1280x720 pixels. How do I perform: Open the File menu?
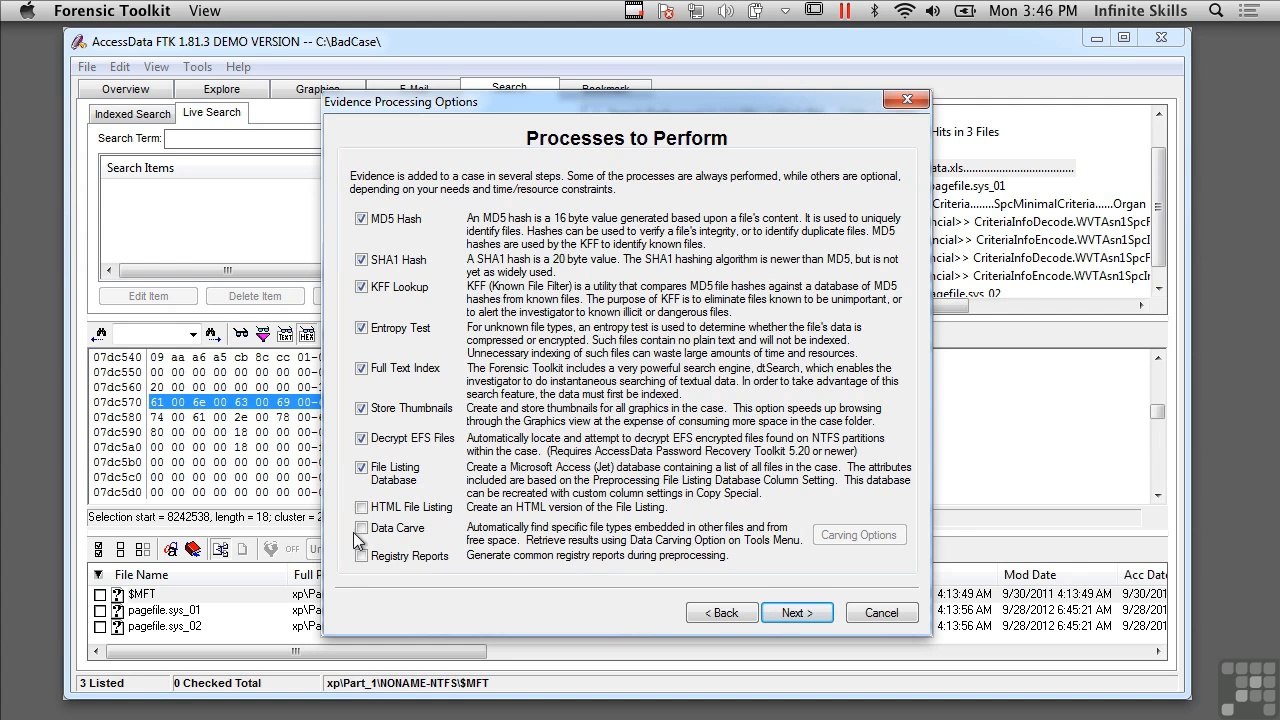pos(87,67)
